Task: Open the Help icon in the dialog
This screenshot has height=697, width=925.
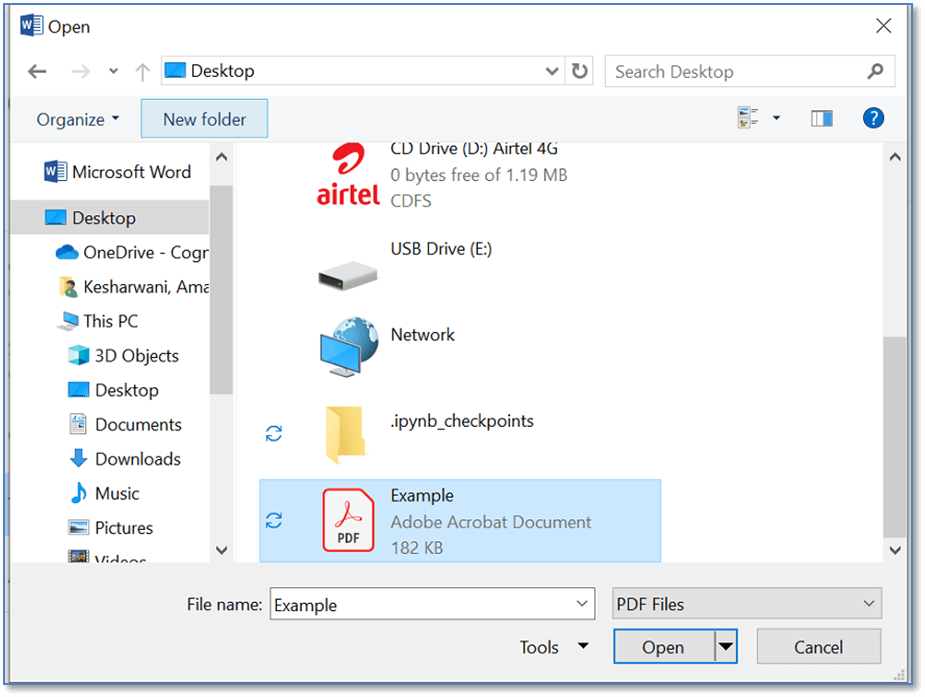Action: coord(872,117)
